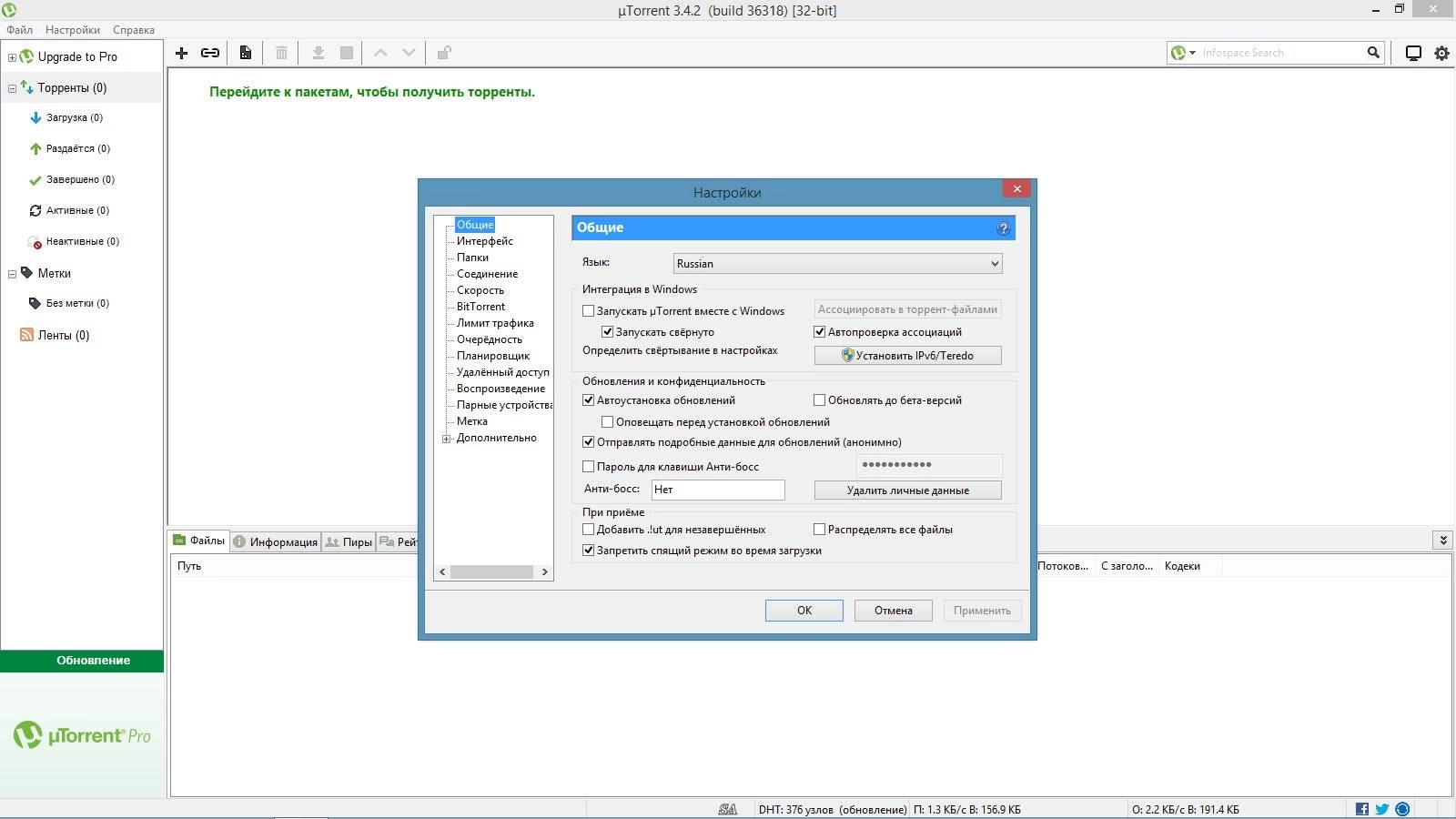
Task: Enable Оповещать перед установкой обновлений checkbox
Action: (x=607, y=422)
